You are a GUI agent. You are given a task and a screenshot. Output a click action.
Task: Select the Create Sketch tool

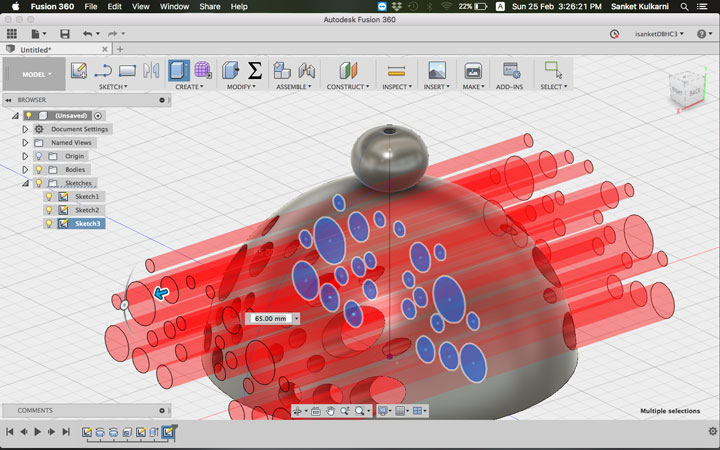pos(79,70)
